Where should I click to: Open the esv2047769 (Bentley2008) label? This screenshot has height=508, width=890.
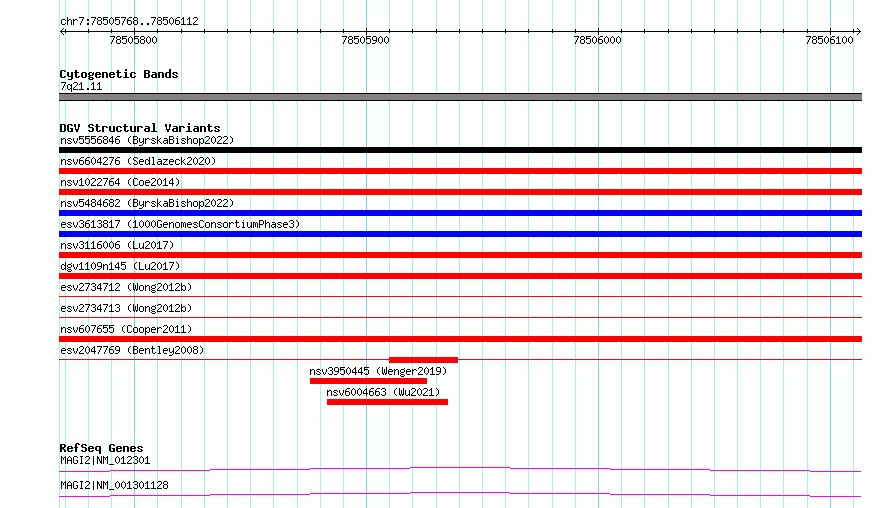[x=132, y=350]
